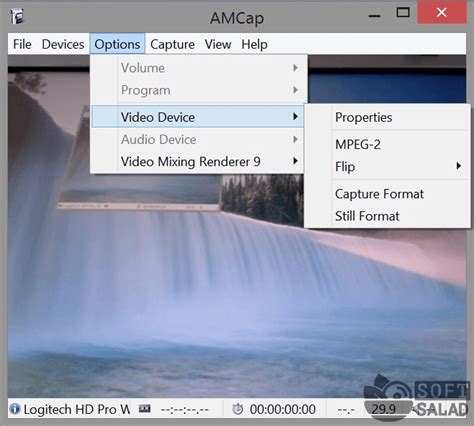Image resolution: width=474 pixels, height=426 pixels.
Task: Click the tape cassette icon in status bar
Action: click(145, 408)
